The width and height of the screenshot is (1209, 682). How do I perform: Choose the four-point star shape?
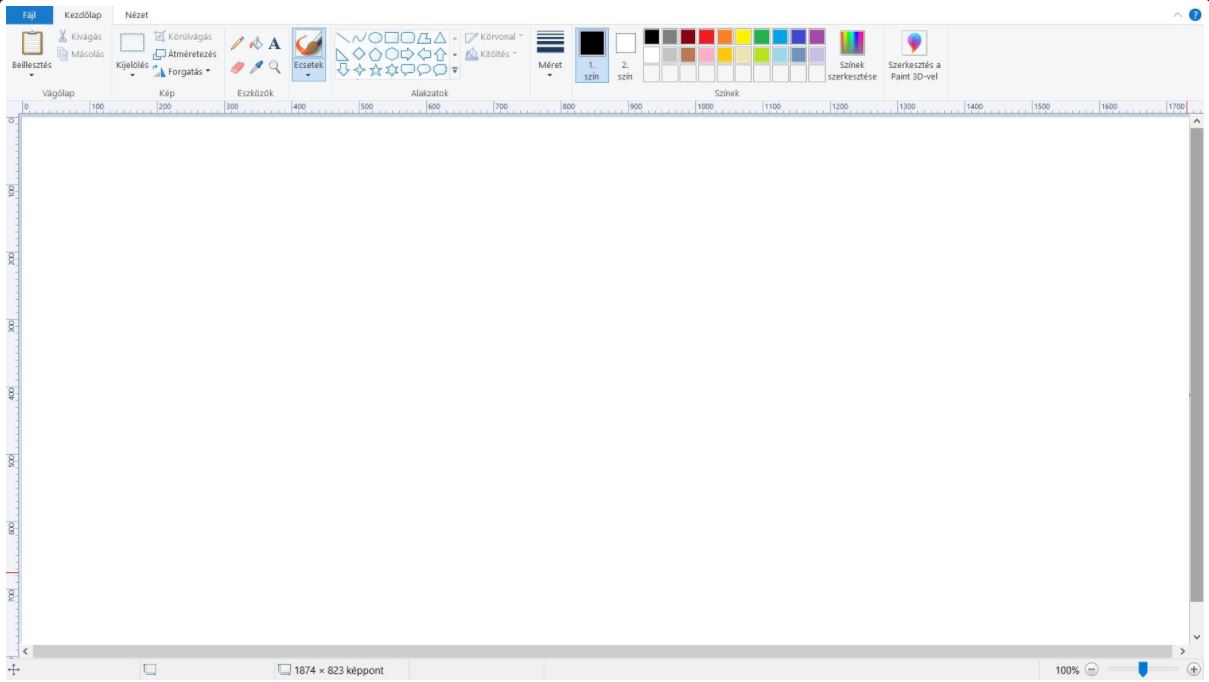(x=359, y=70)
